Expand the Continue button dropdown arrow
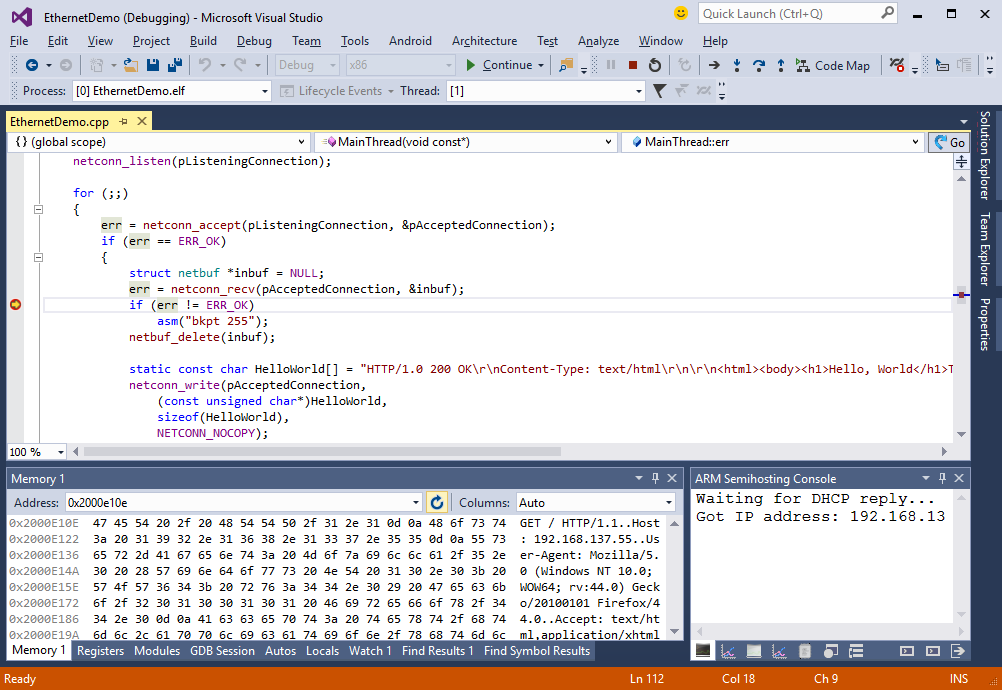This screenshot has width=1002, height=690. coord(541,65)
